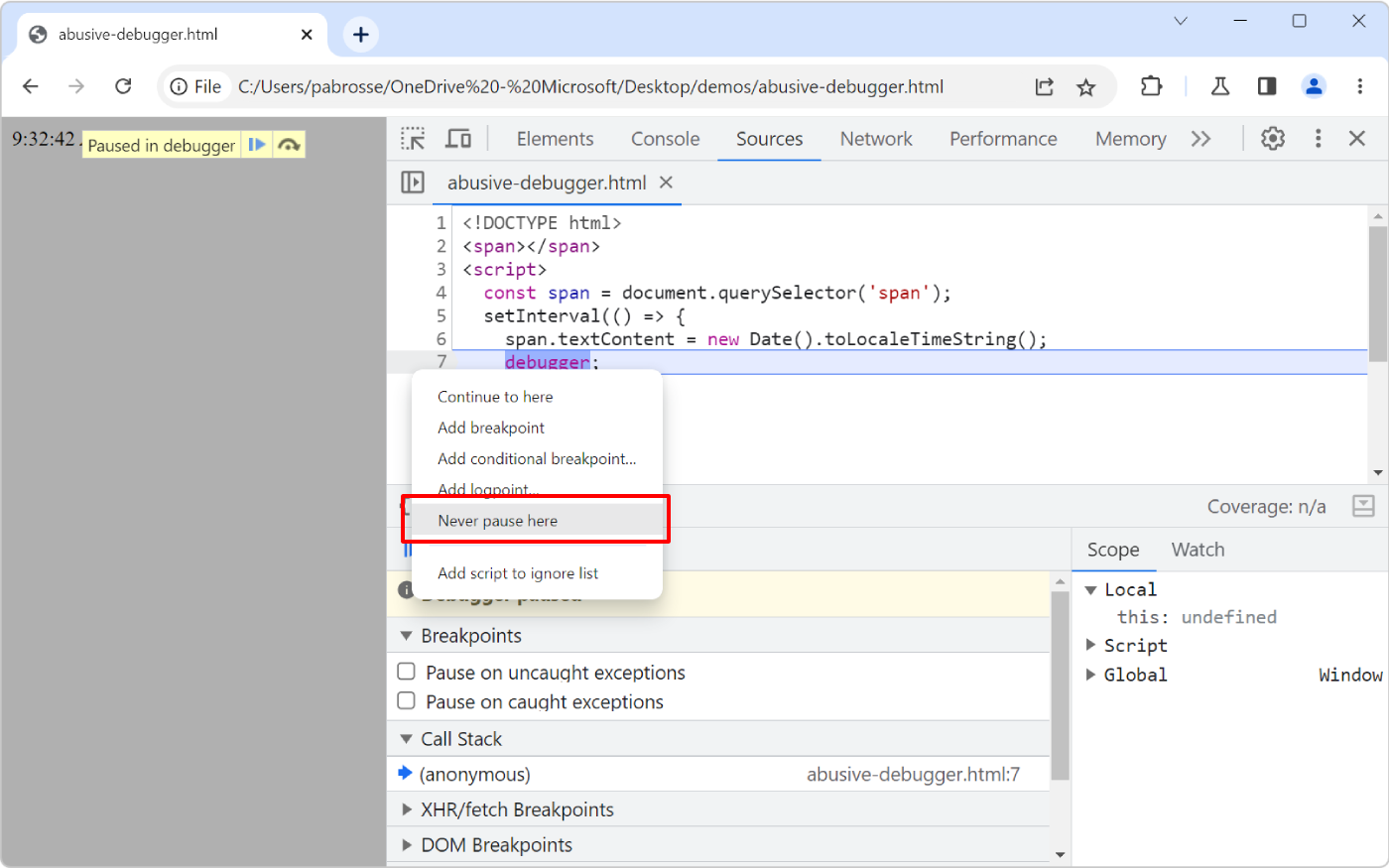Open DevTools settings gear
The width and height of the screenshot is (1389, 868).
pyautogui.click(x=1273, y=139)
